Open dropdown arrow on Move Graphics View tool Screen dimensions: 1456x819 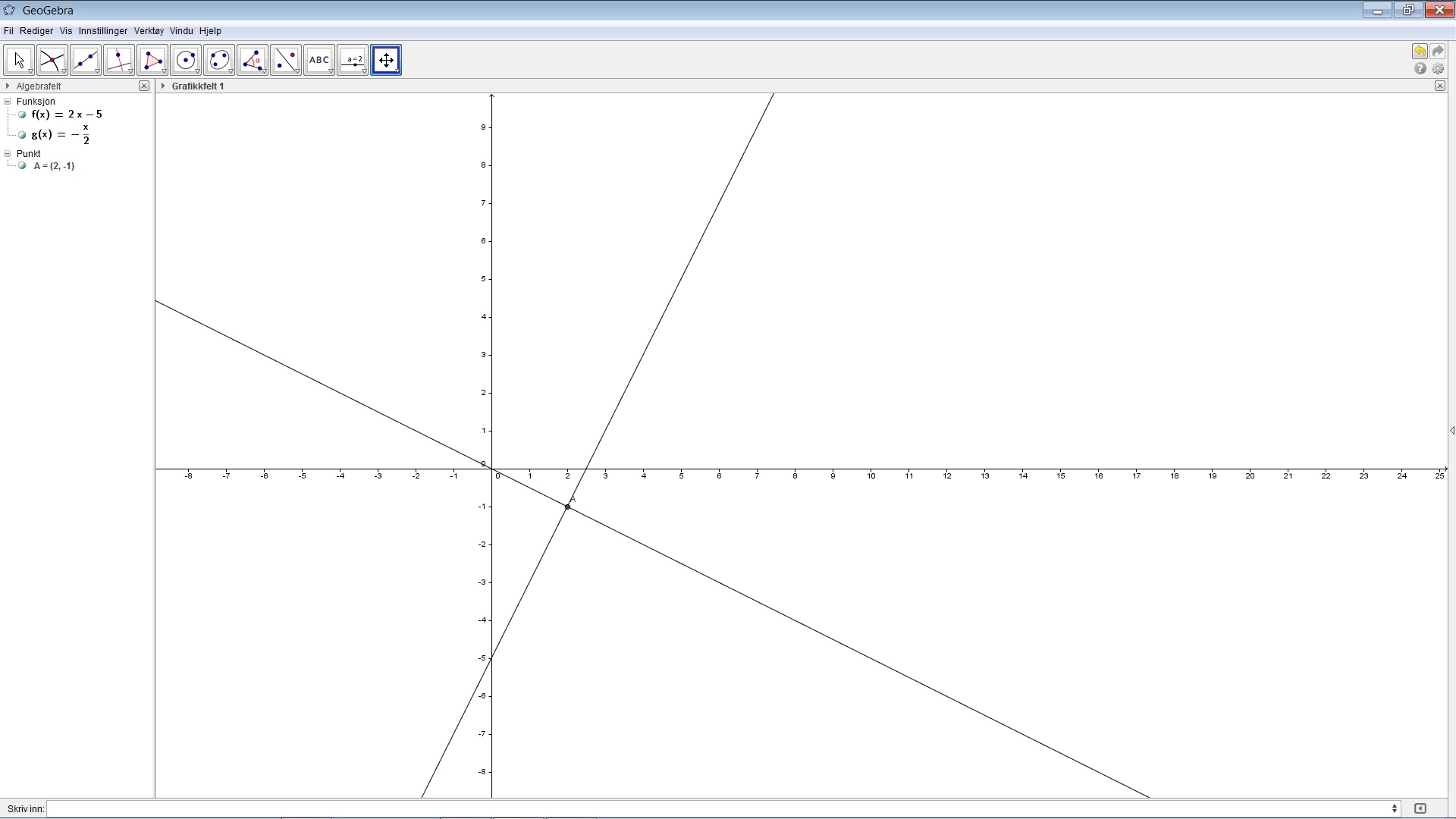pos(397,72)
